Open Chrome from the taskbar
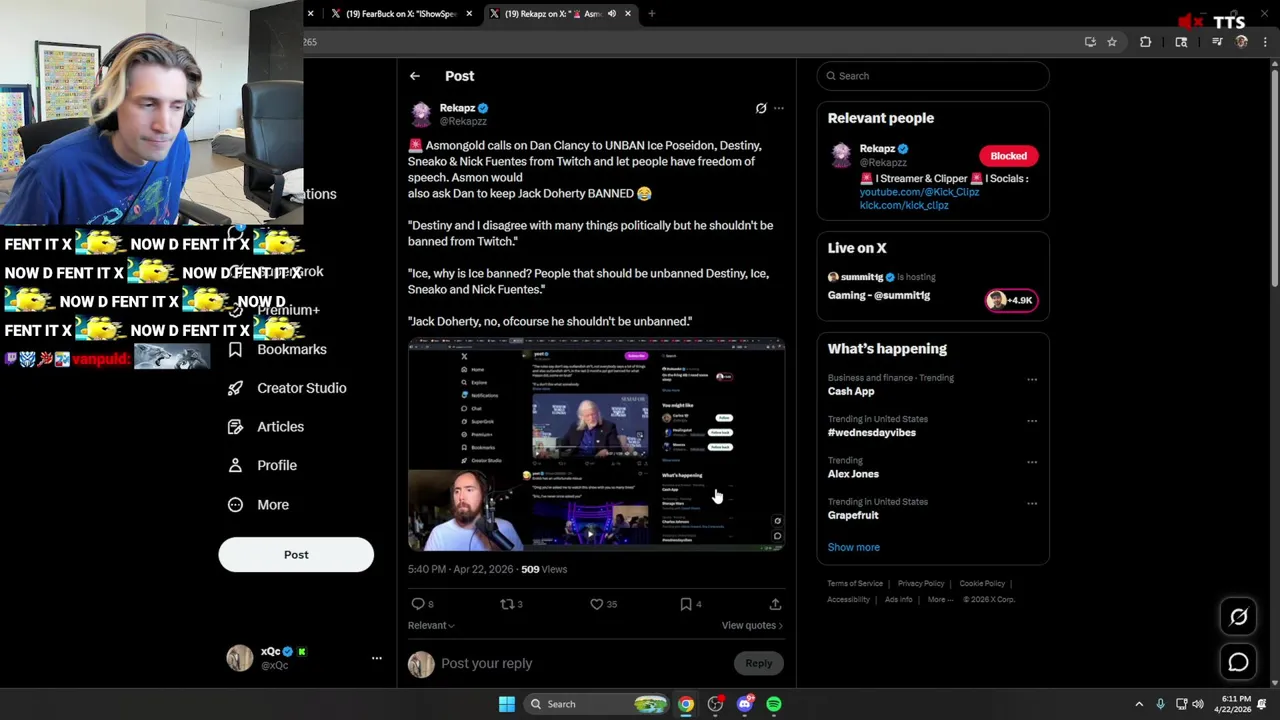Viewport: 1280px width, 720px height. pos(686,704)
